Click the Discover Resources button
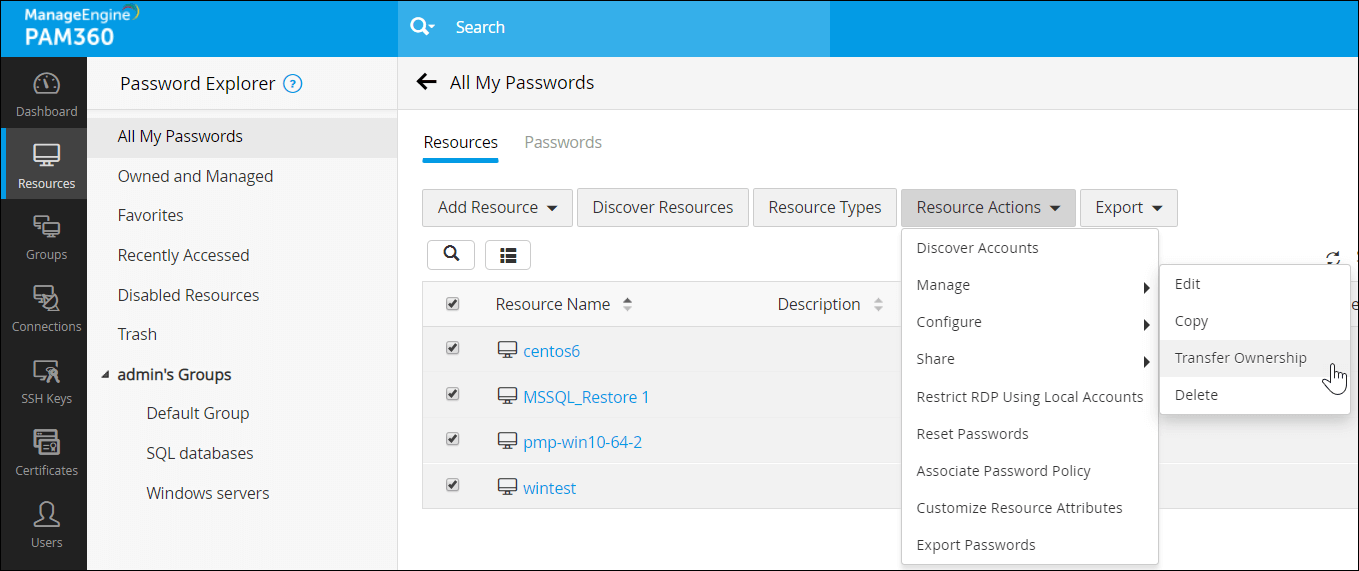The width and height of the screenshot is (1359, 571). (x=662, y=208)
